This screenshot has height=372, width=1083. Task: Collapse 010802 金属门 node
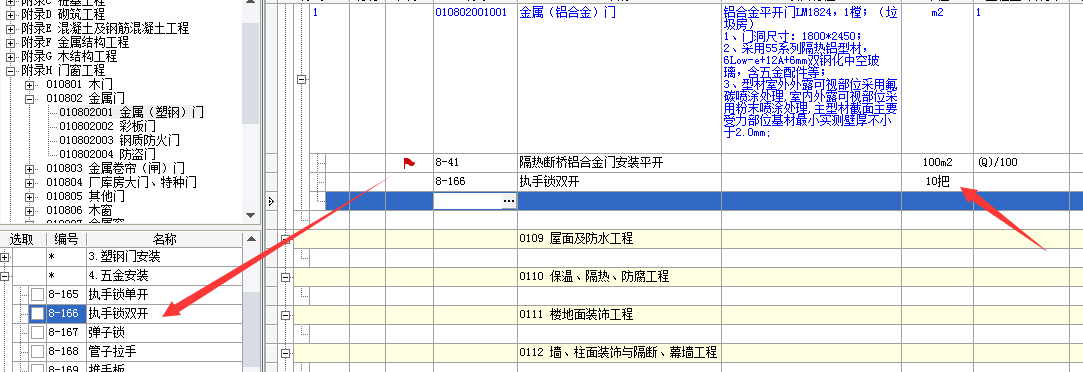(x=30, y=99)
